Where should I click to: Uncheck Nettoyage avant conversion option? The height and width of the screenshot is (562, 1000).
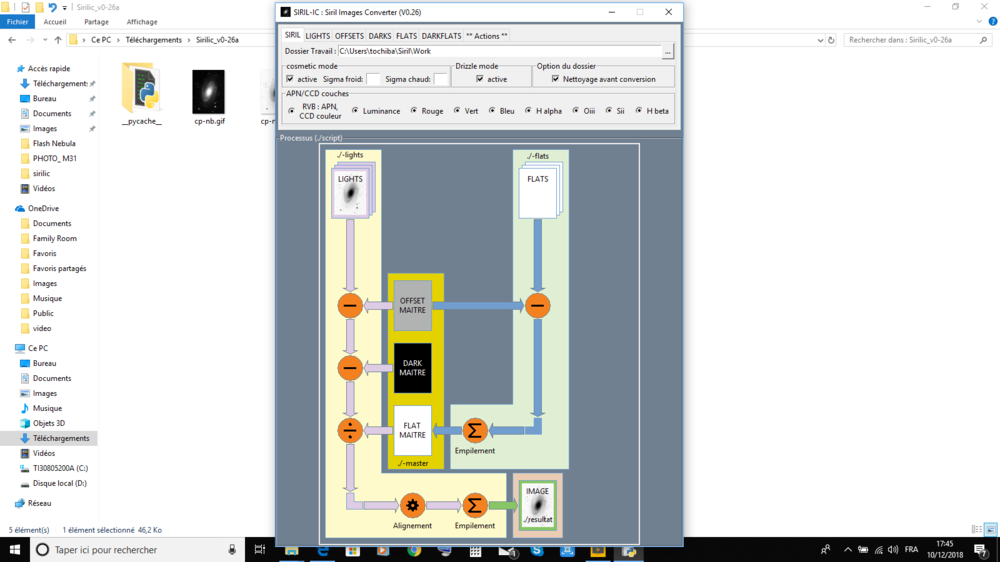[555, 79]
